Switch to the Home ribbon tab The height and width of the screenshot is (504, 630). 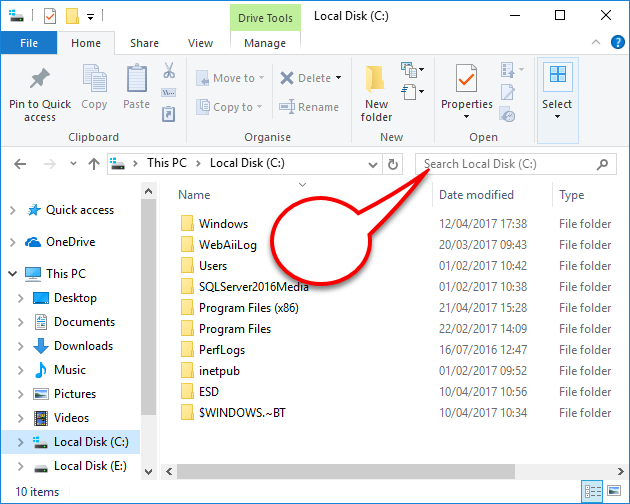pyautogui.click(x=86, y=43)
